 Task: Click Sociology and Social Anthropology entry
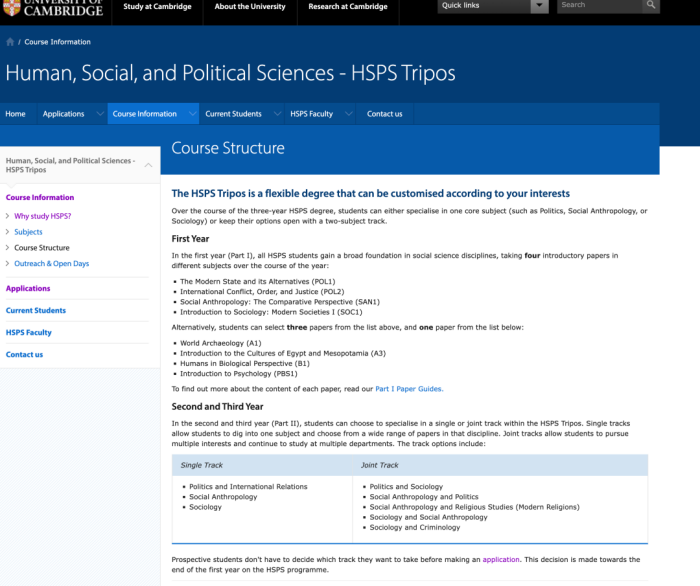(x=429, y=518)
